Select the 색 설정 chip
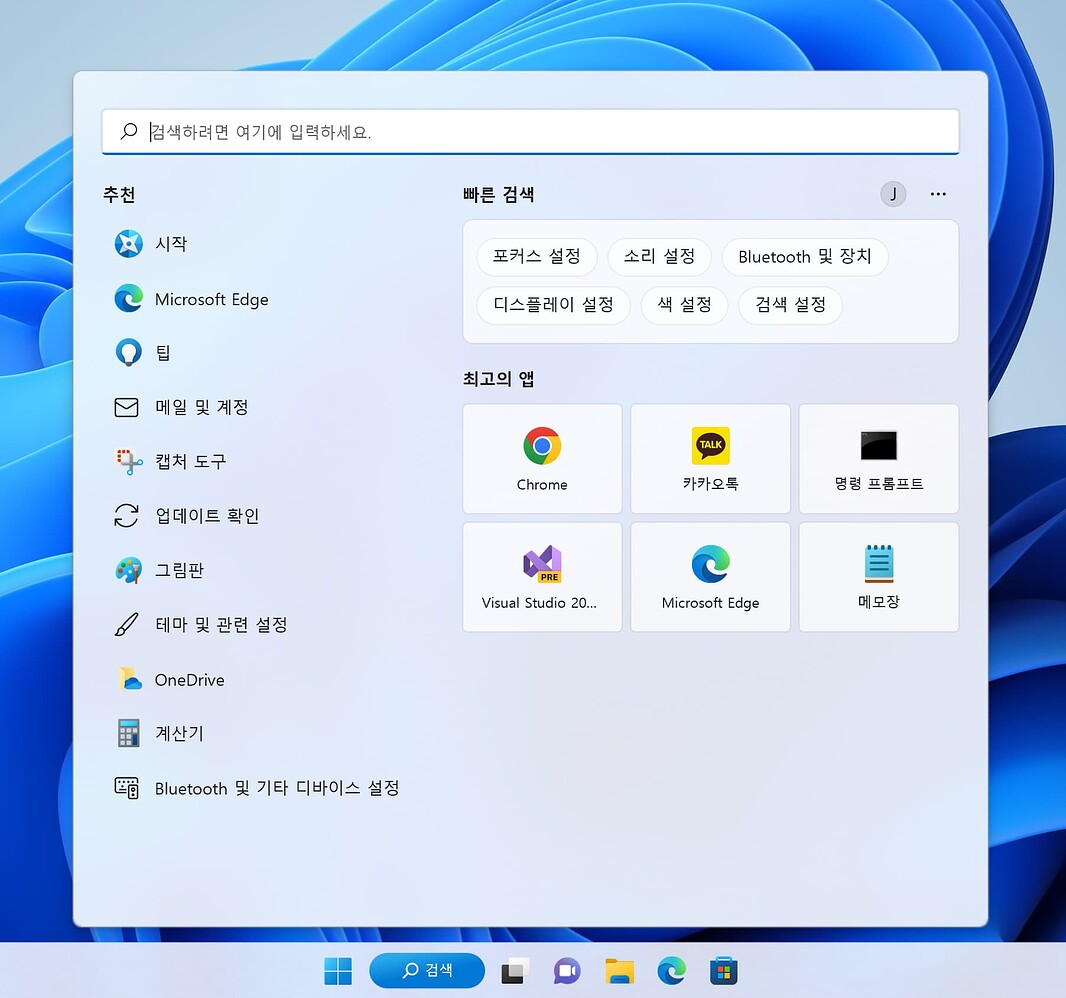 685,305
